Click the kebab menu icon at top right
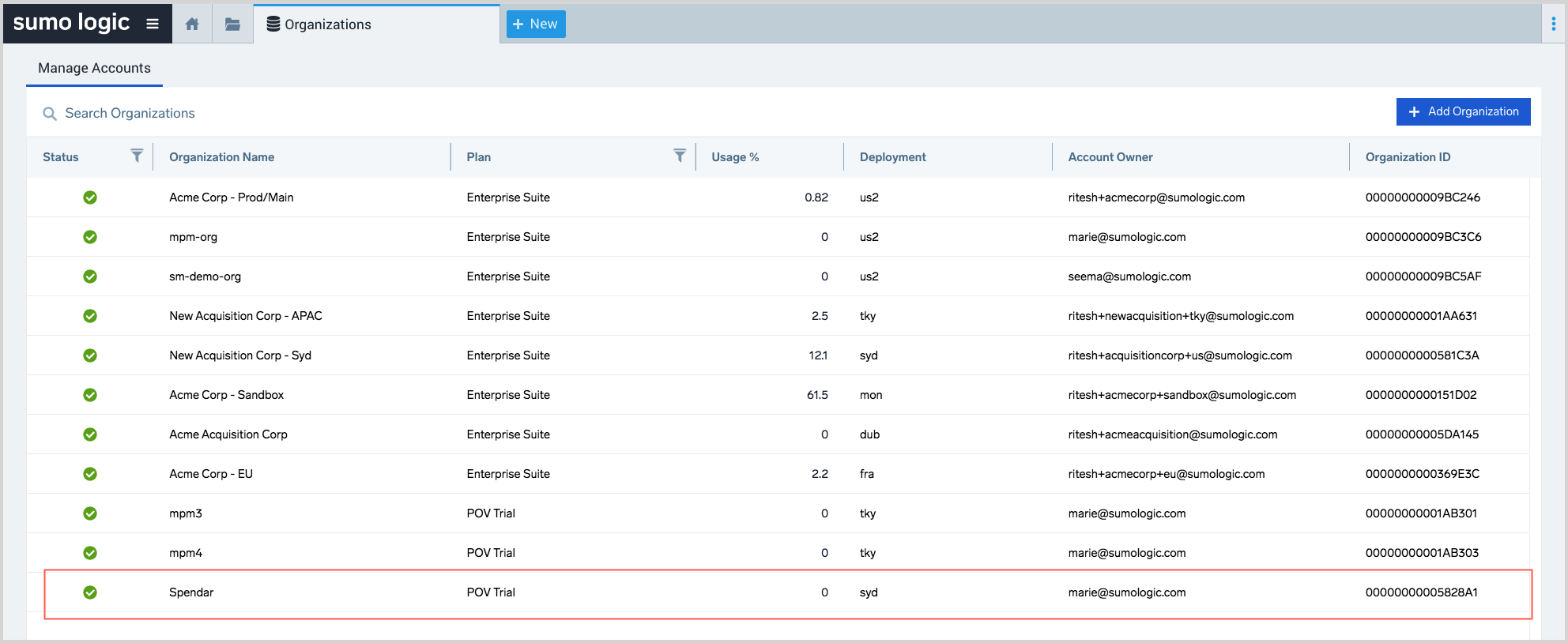 click(x=1553, y=24)
